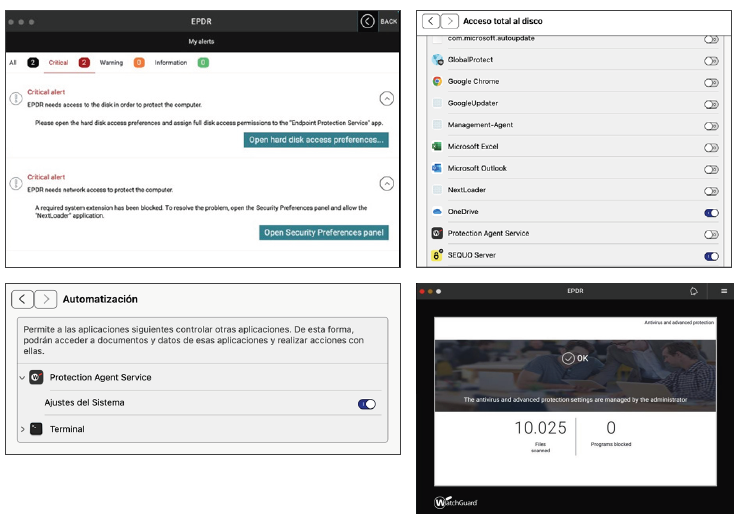Click Open hard disk access preferences button
The image size is (751, 527).
[316, 140]
